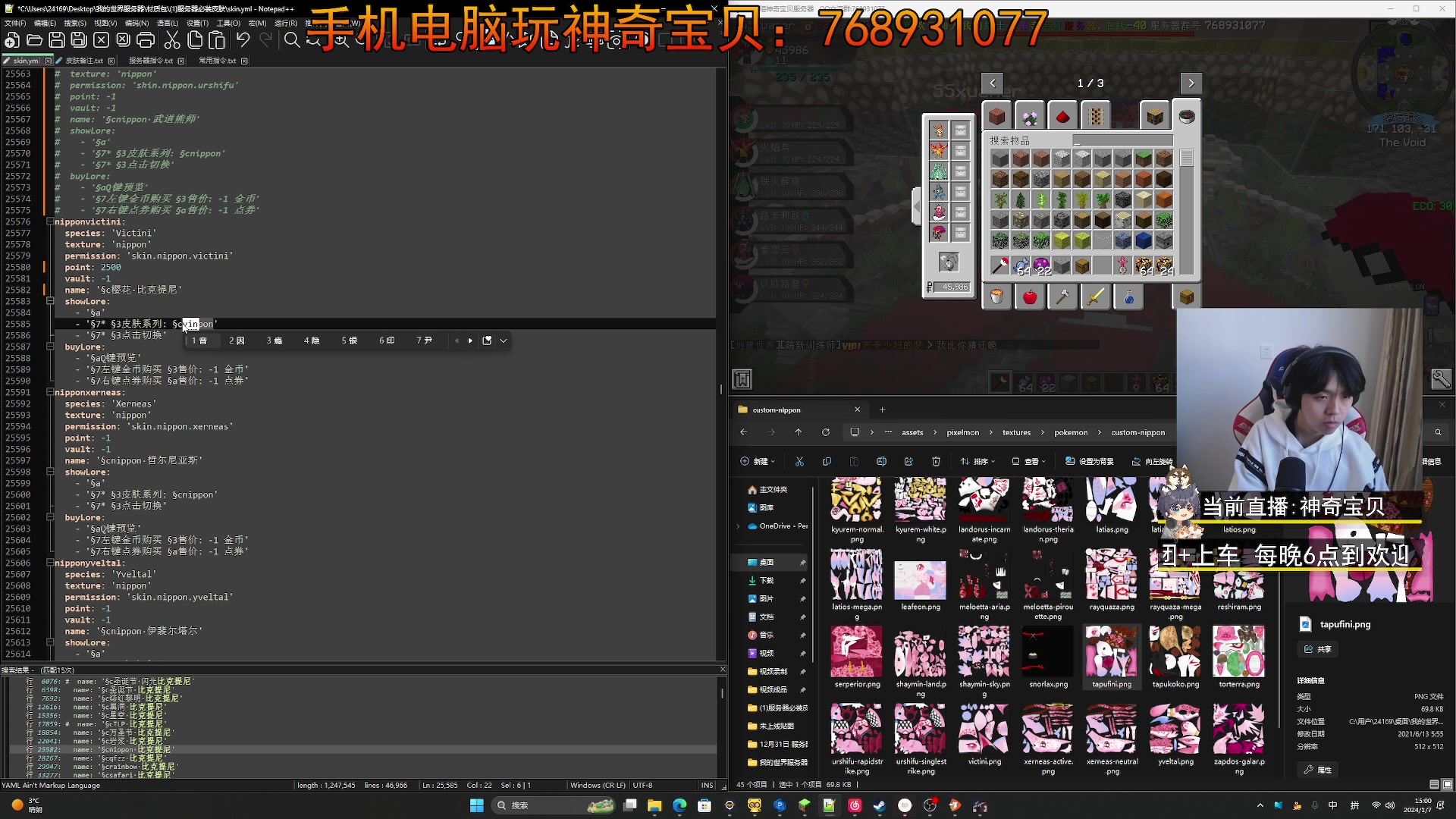Click the Minecraft wrench icon

pos(1441,378)
